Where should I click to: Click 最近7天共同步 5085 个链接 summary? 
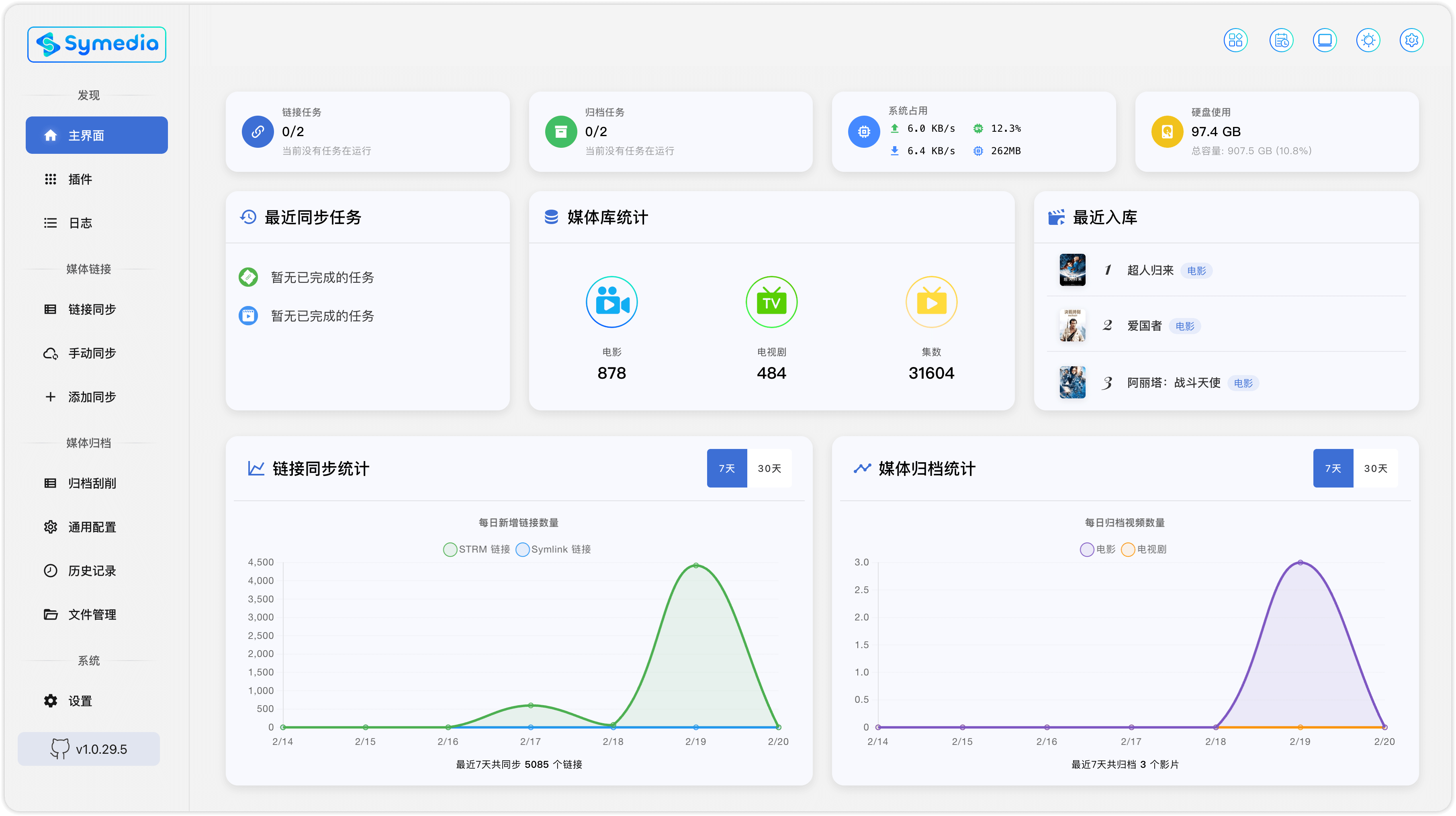tap(519, 764)
